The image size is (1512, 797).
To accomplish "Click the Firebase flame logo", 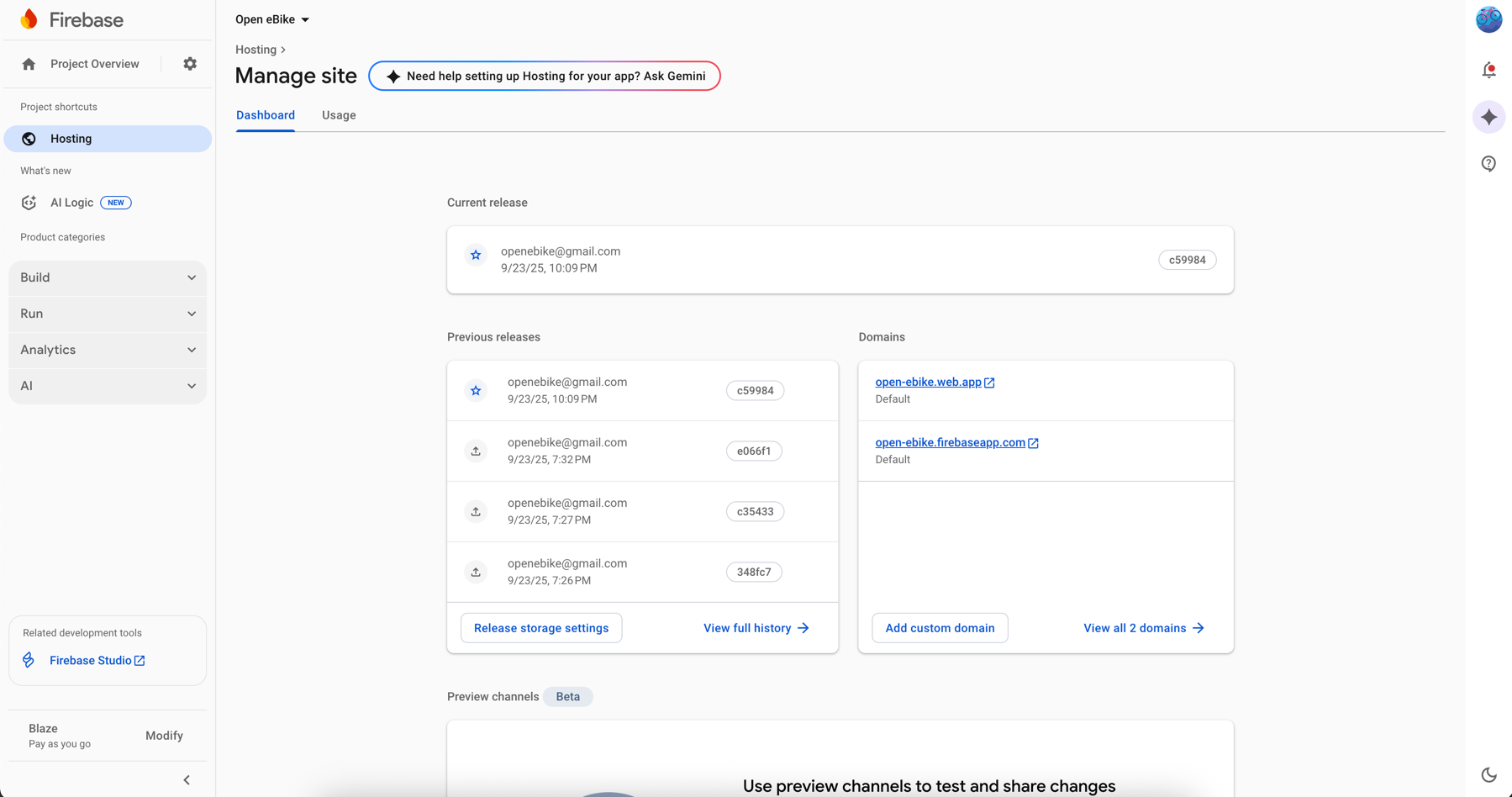I will pos(28,18).
